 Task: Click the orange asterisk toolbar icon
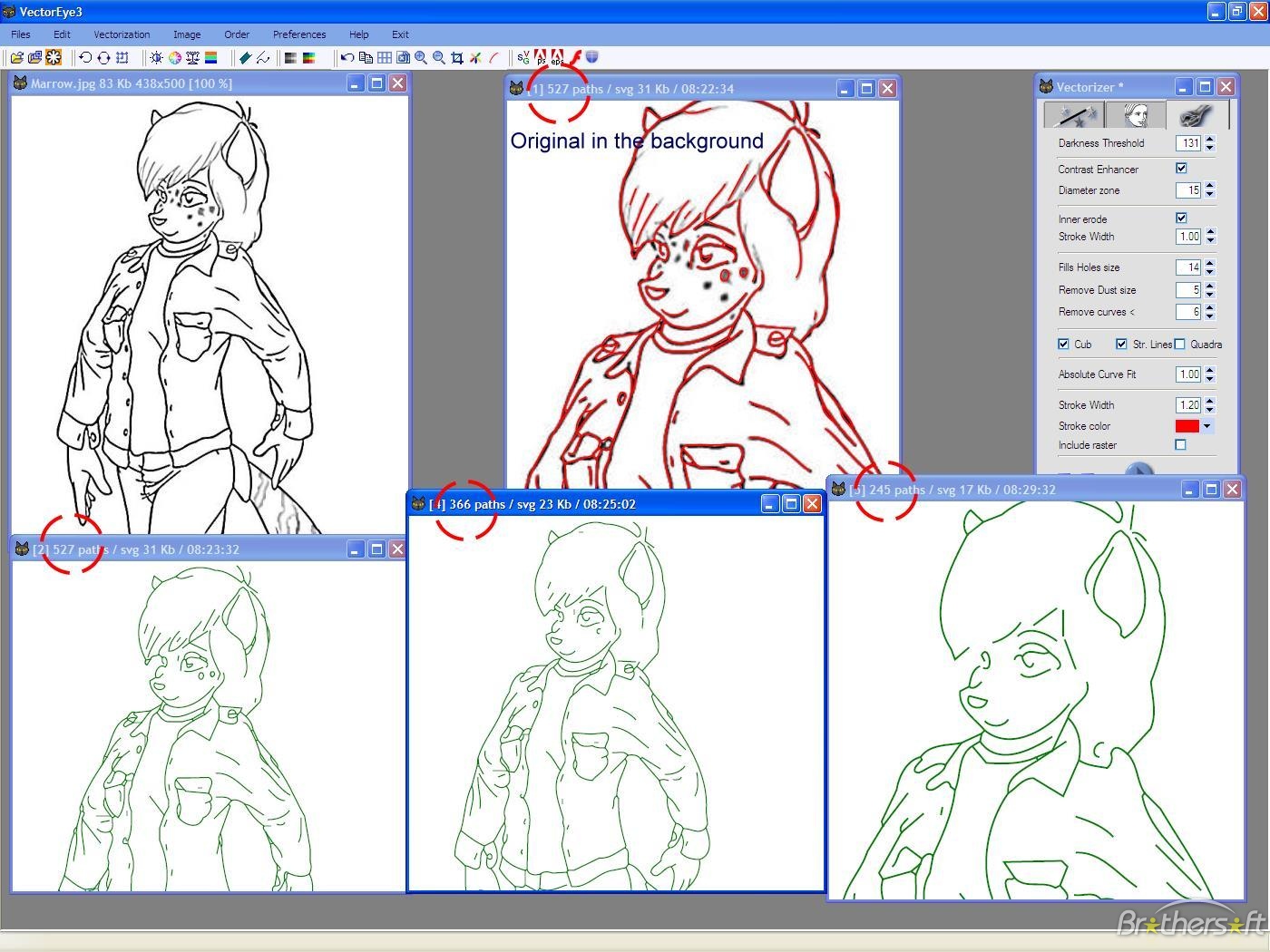(x=54, y=58)
